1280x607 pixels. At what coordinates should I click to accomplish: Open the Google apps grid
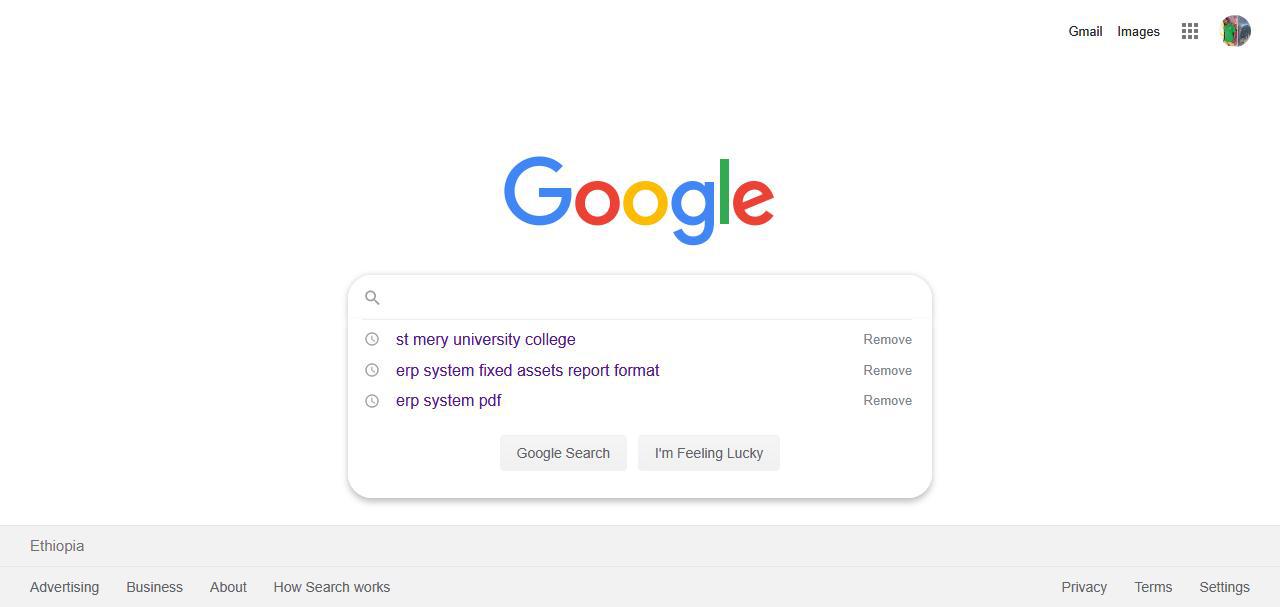click(x=1189, y=31)
